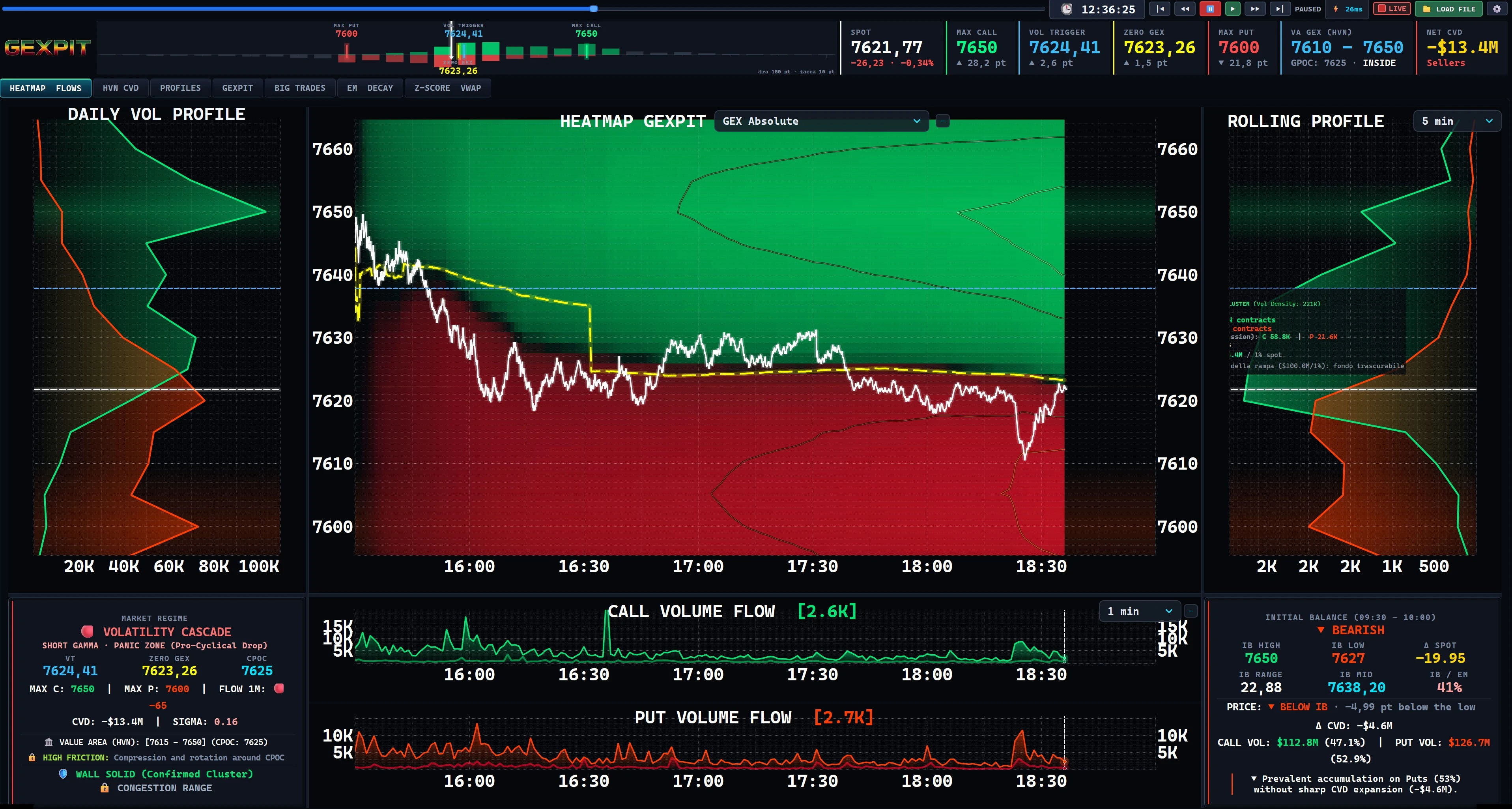Click the GEXPIT logo

coord(48,48)
